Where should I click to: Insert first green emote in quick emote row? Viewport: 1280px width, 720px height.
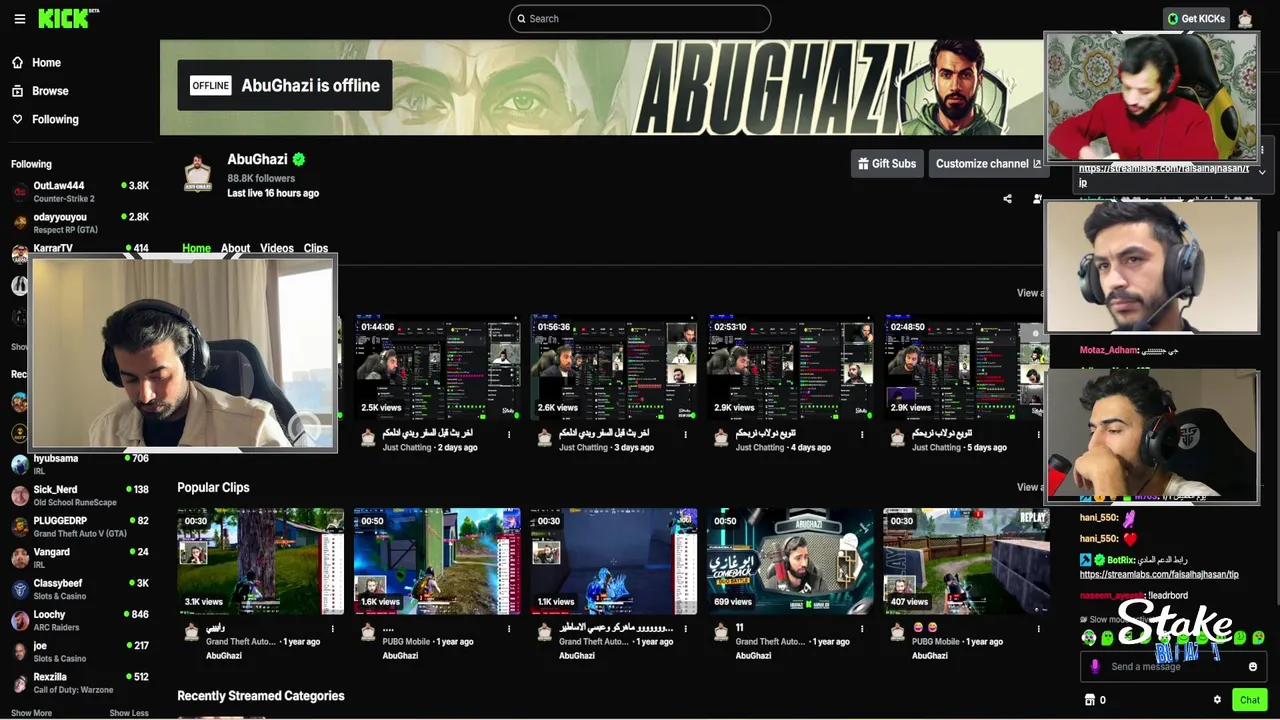pos(1090,638)
